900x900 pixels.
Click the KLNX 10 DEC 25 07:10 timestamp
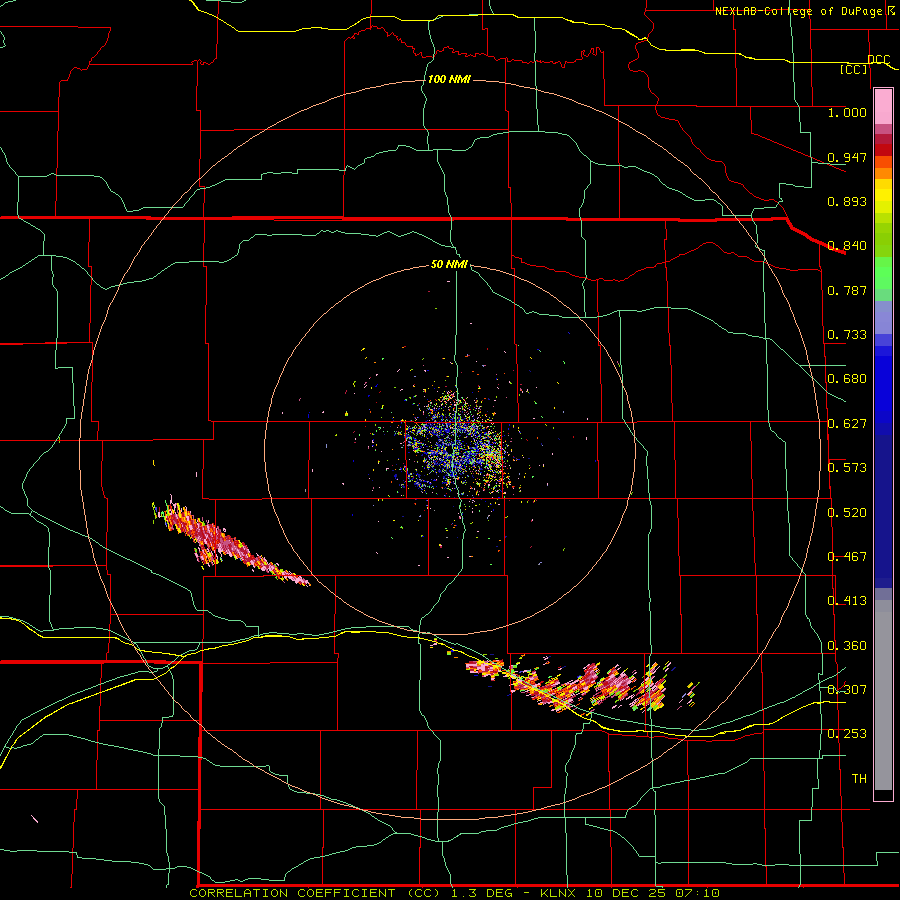(630, 893)
